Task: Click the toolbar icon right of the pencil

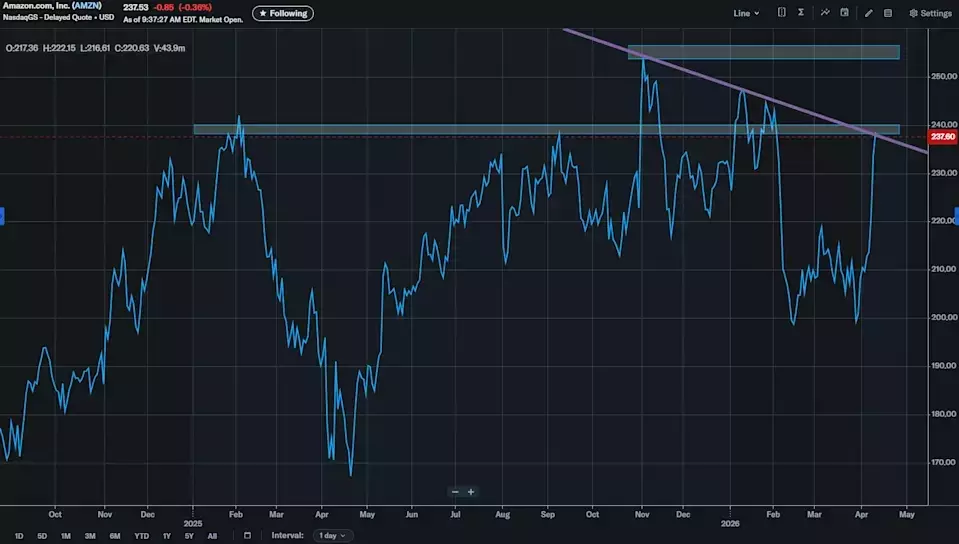Action: 888,13
